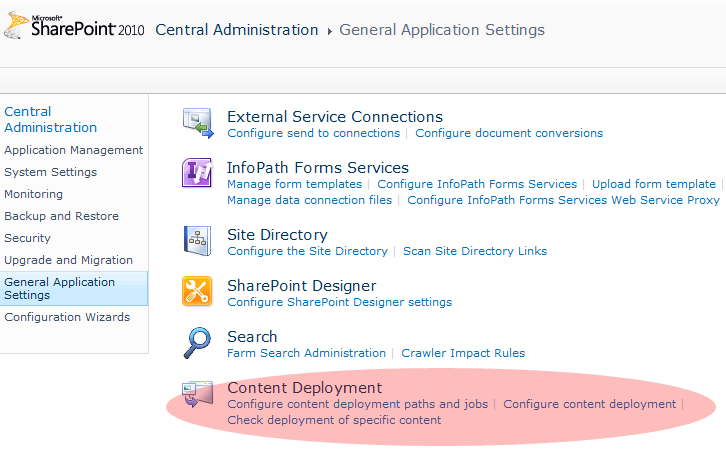
Task: Click the Site Directory icon
Action: click(x=197, y=242)
